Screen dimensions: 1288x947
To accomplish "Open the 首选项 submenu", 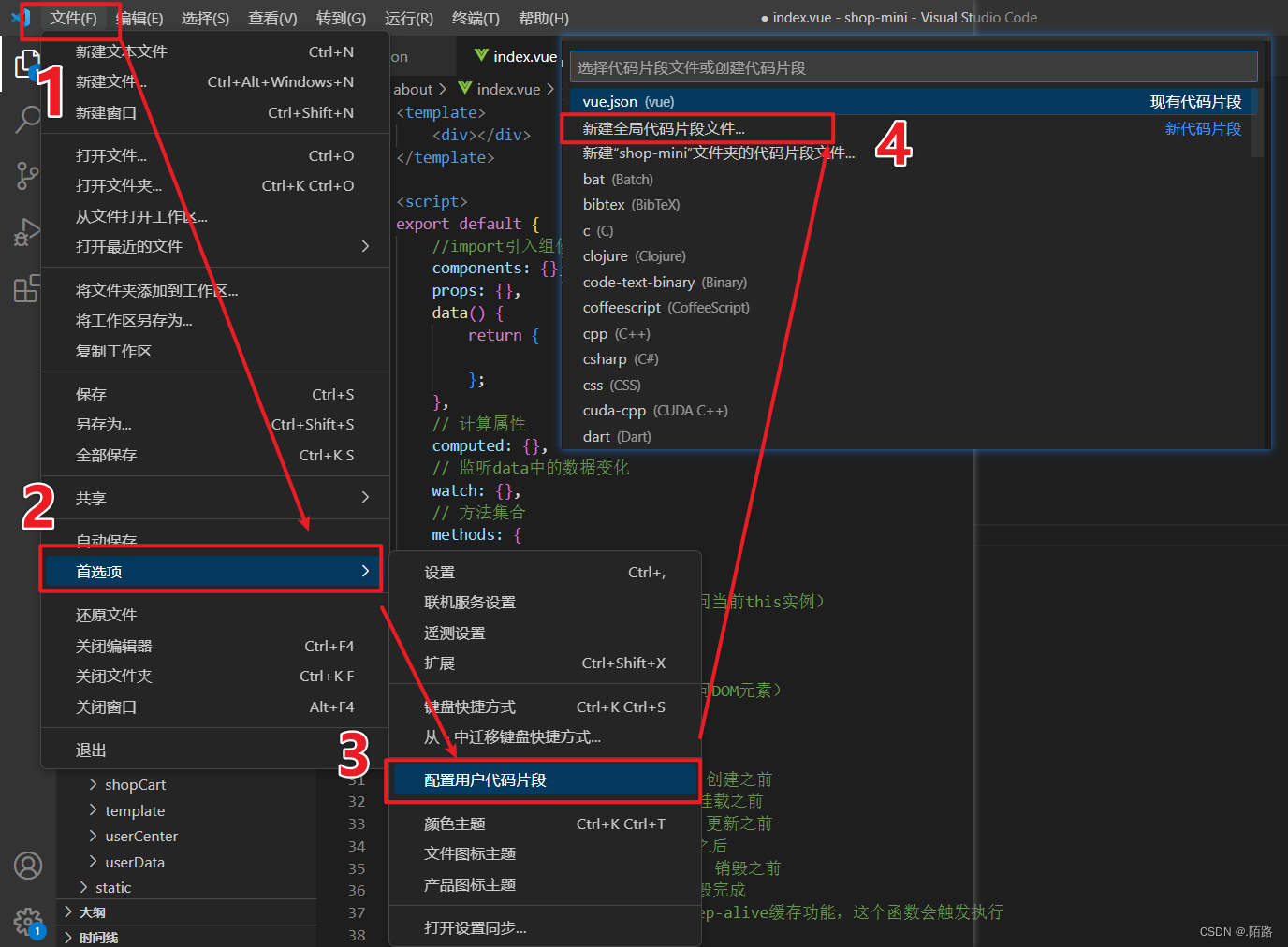I will pos(212,571).
